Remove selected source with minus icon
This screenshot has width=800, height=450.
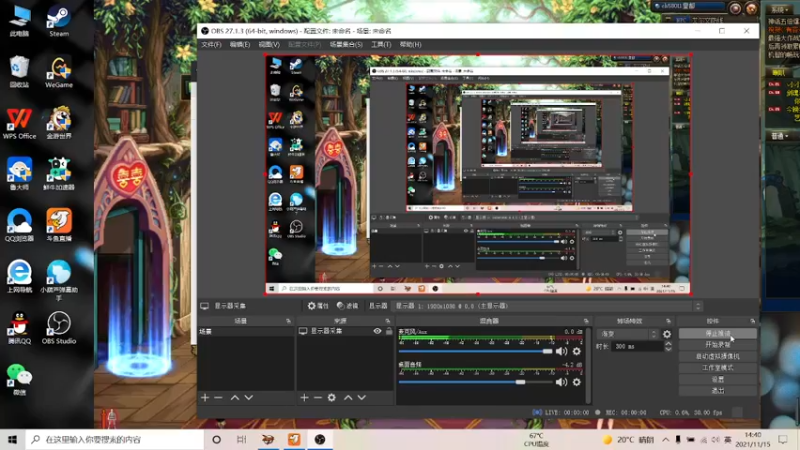coord(317,397)
